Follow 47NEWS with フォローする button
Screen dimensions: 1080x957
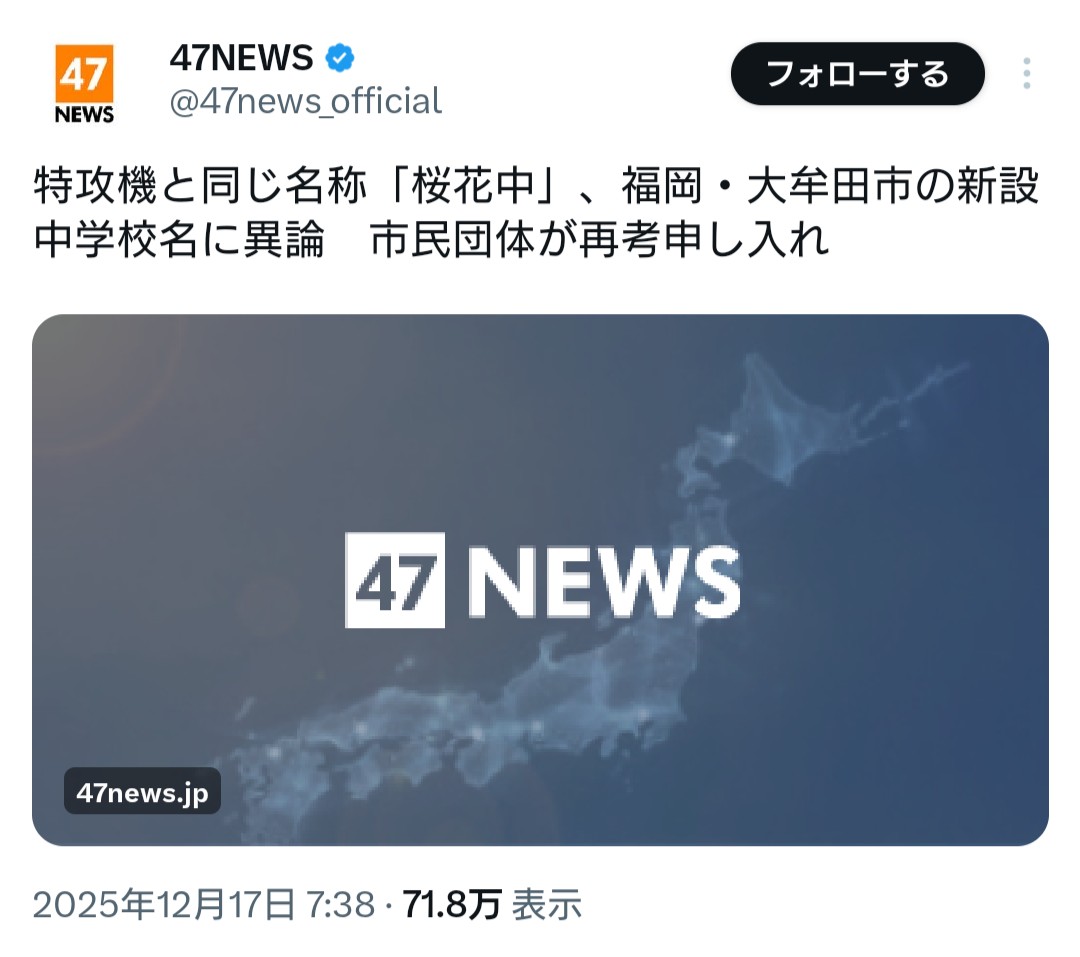[858, 74]
